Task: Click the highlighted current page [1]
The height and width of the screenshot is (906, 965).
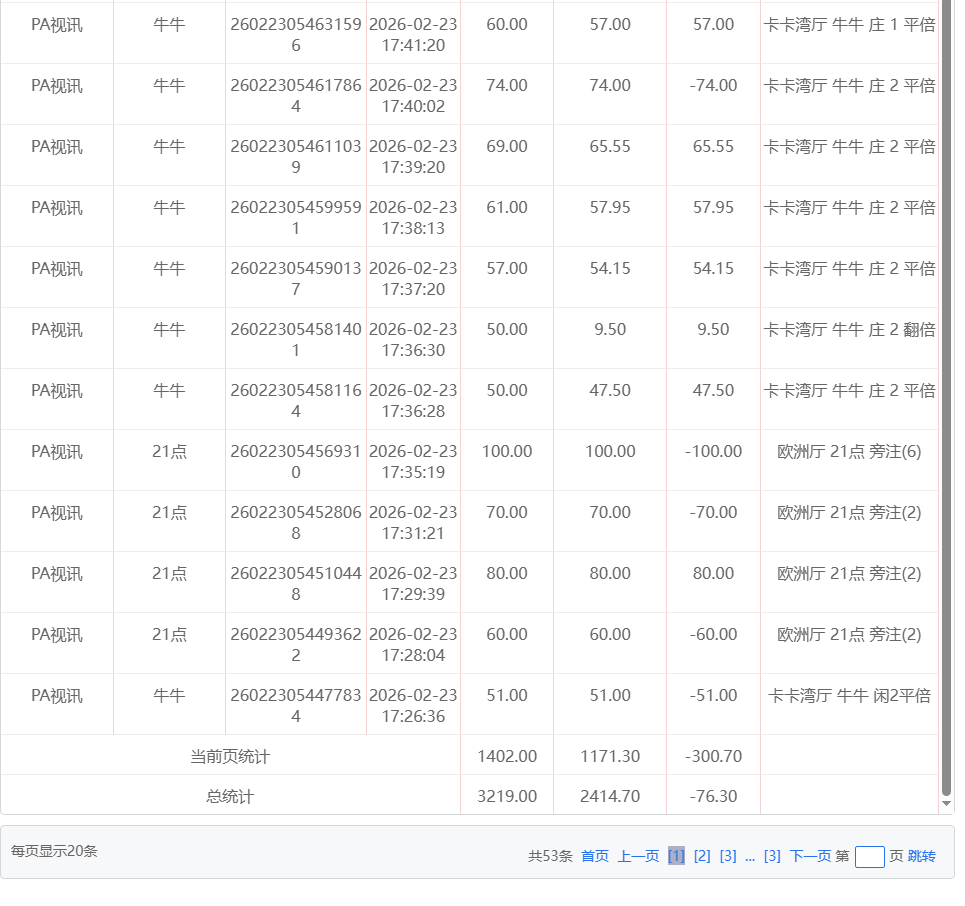Action: 676,856
